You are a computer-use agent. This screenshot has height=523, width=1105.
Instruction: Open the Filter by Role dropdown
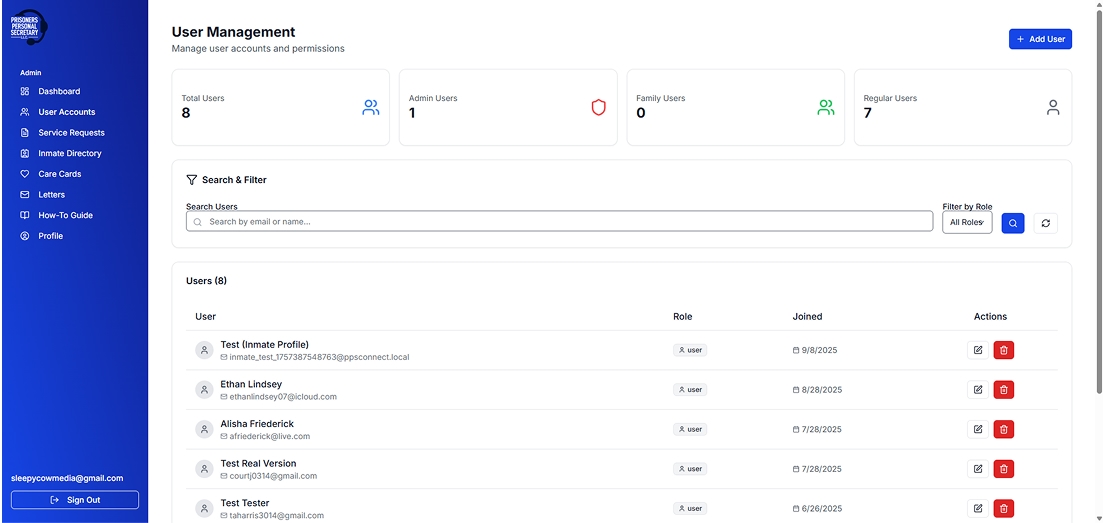966,222
